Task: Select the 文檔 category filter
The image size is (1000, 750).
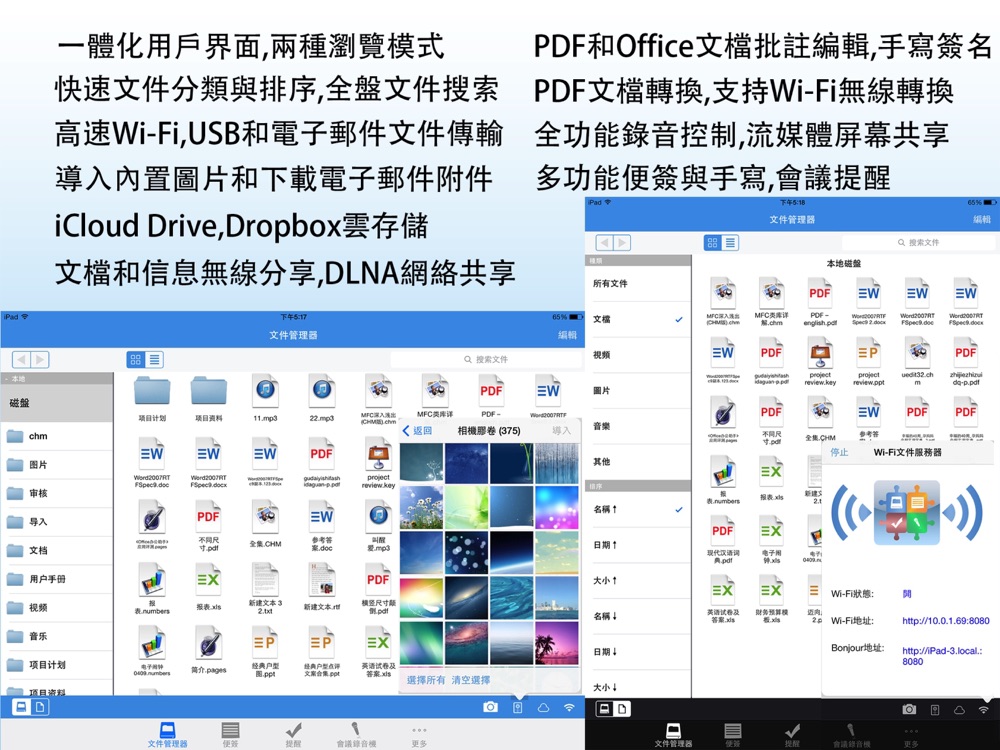Action: (638, 319)
